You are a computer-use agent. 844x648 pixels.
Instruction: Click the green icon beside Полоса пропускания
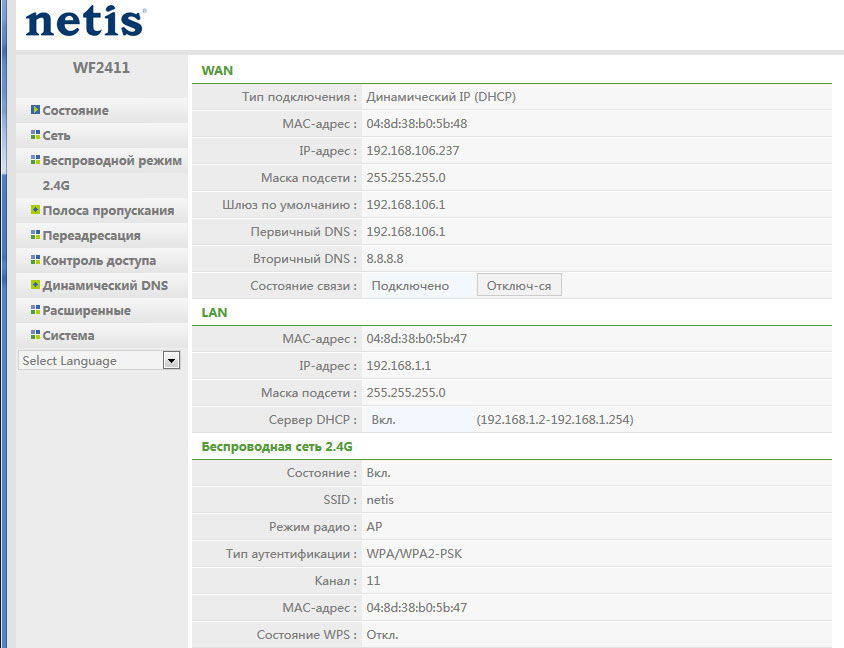[x=35, y=210]
